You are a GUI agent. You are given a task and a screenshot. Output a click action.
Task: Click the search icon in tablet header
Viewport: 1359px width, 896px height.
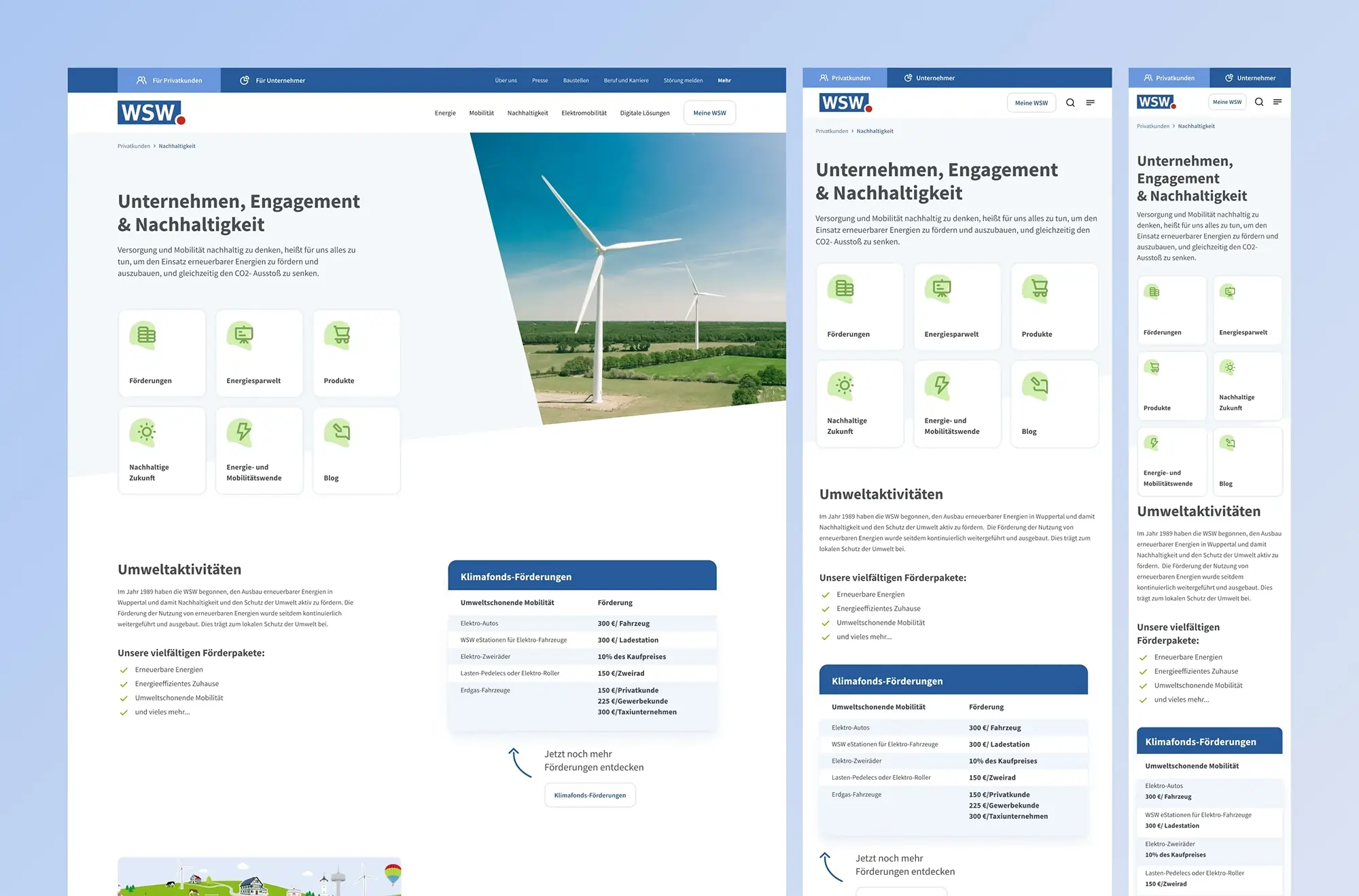(1070, 103)
